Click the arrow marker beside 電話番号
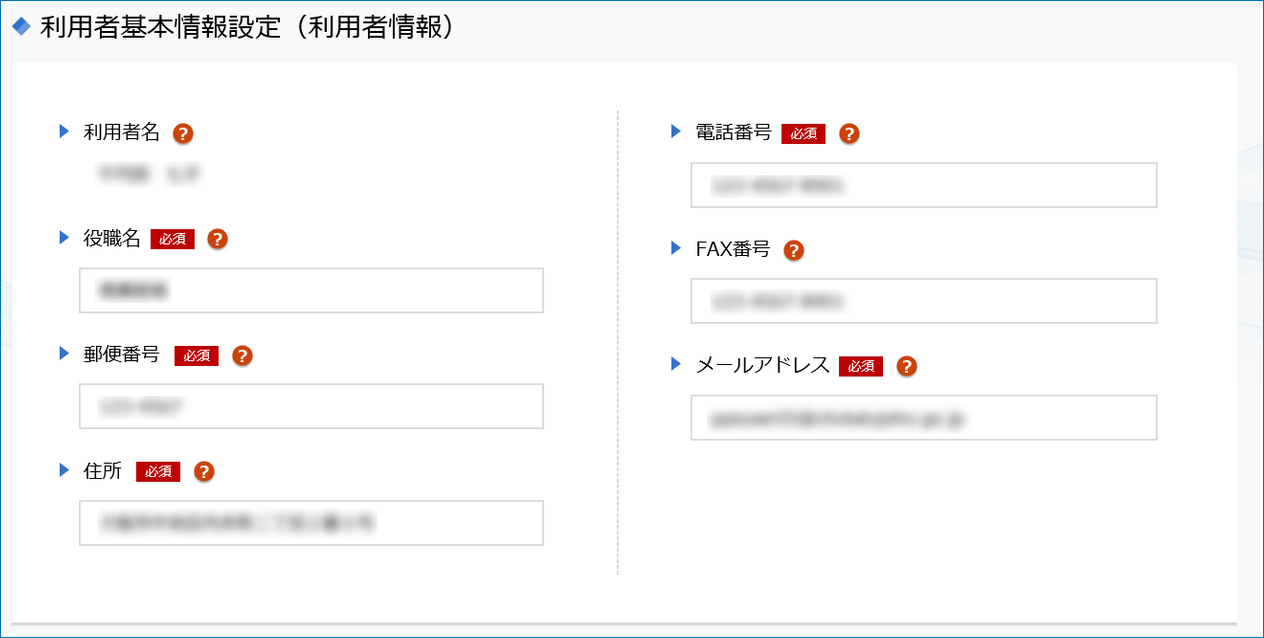1264x638 pixels. 676,131
